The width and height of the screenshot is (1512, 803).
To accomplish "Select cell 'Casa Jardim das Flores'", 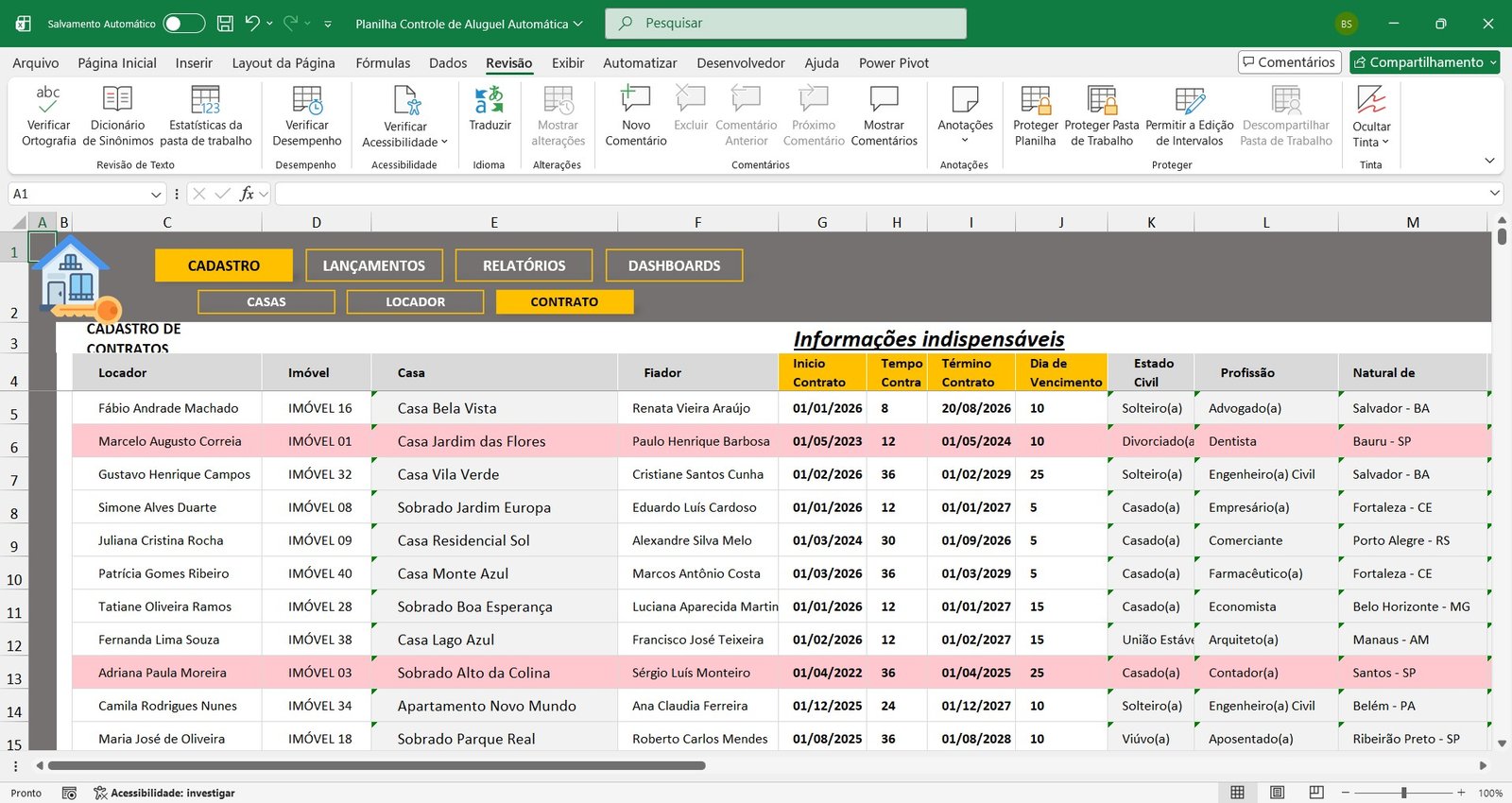I will (494, 441).
